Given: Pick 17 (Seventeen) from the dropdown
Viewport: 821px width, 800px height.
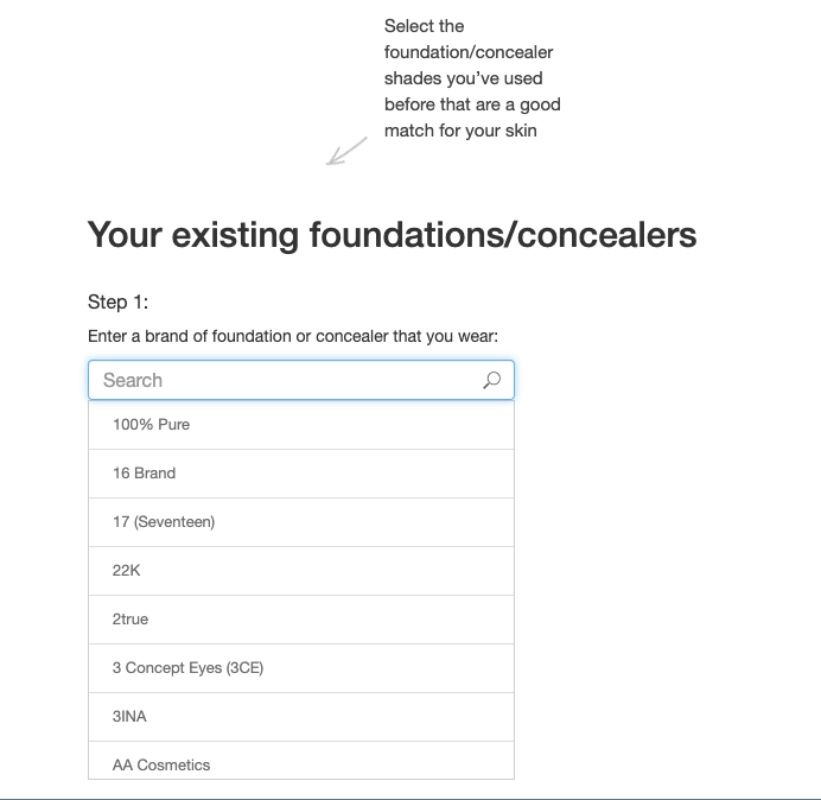Looking at the screenshot, I should coord(301,522).
